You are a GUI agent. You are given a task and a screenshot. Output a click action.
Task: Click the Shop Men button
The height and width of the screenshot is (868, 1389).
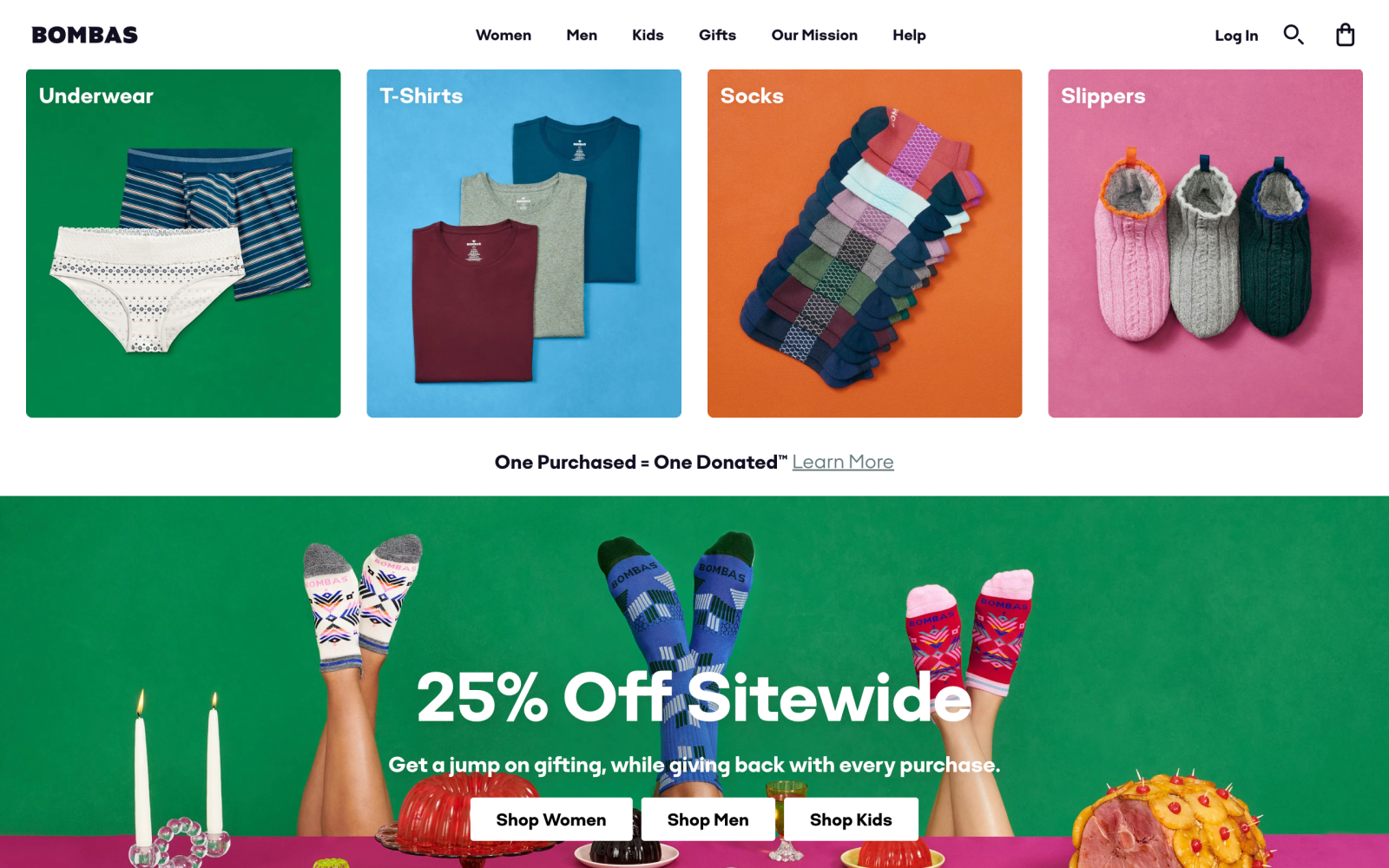[x=708, y=819]
